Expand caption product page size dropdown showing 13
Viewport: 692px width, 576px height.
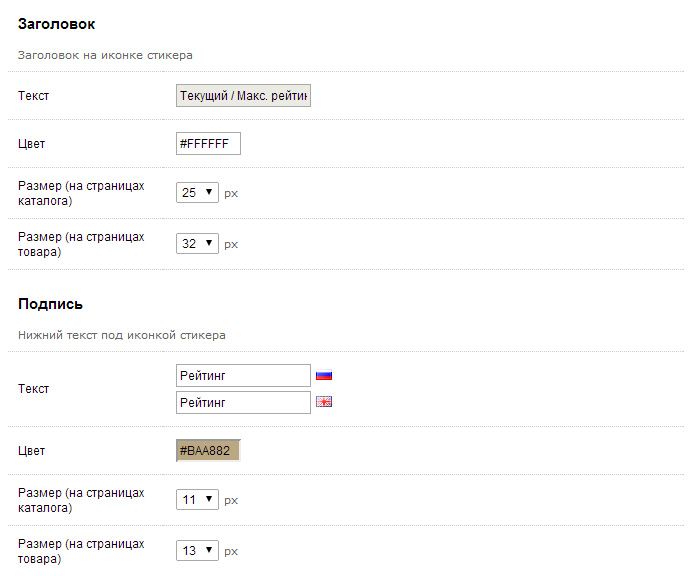click(x=197, y=550)
